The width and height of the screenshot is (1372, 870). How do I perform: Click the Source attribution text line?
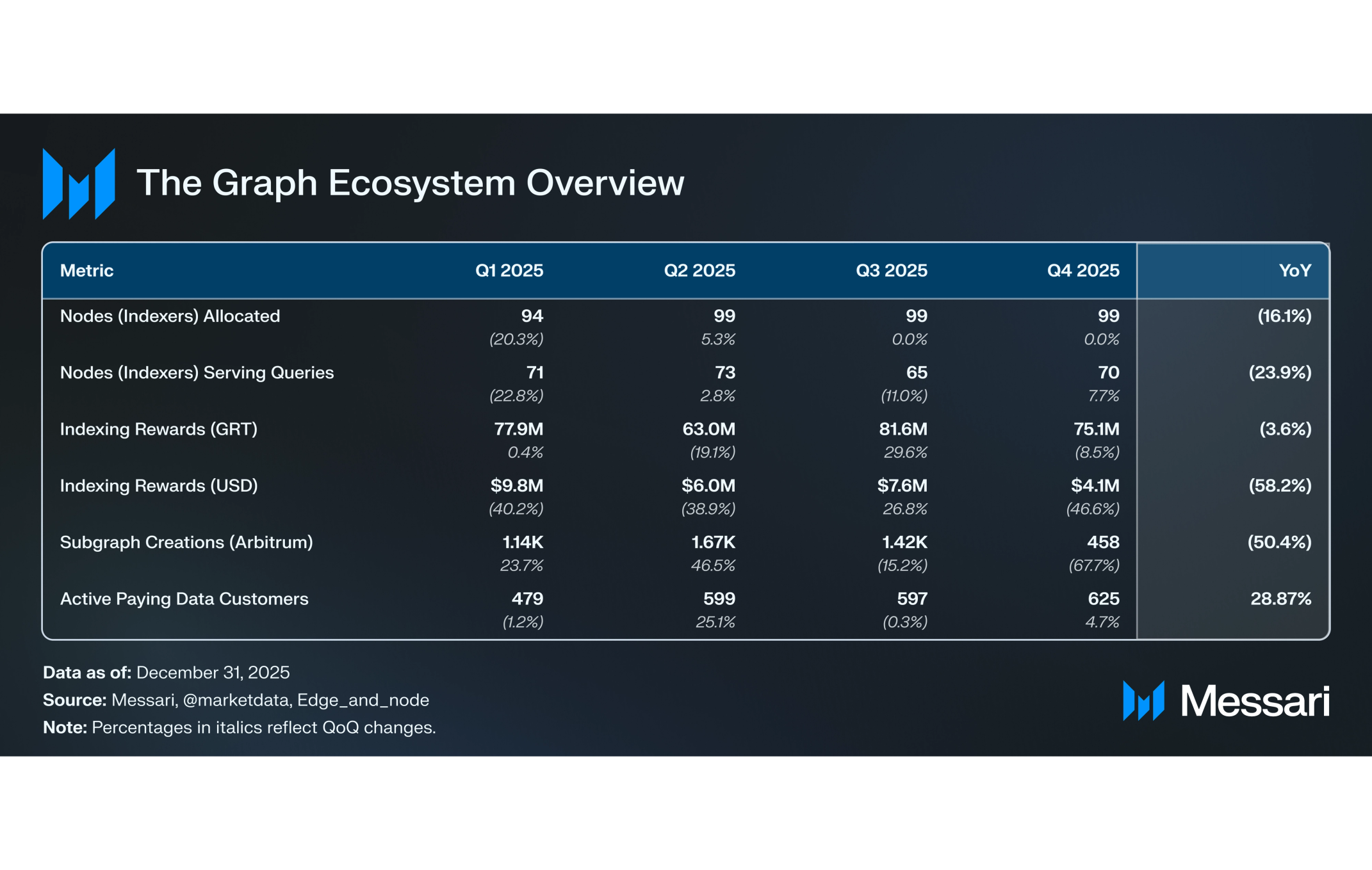(236, 700)
